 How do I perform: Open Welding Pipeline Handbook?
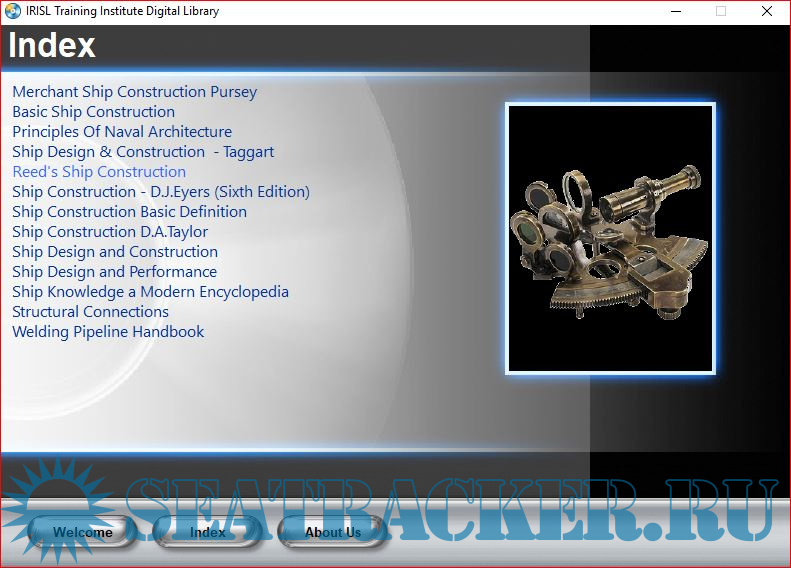point(108,332)
